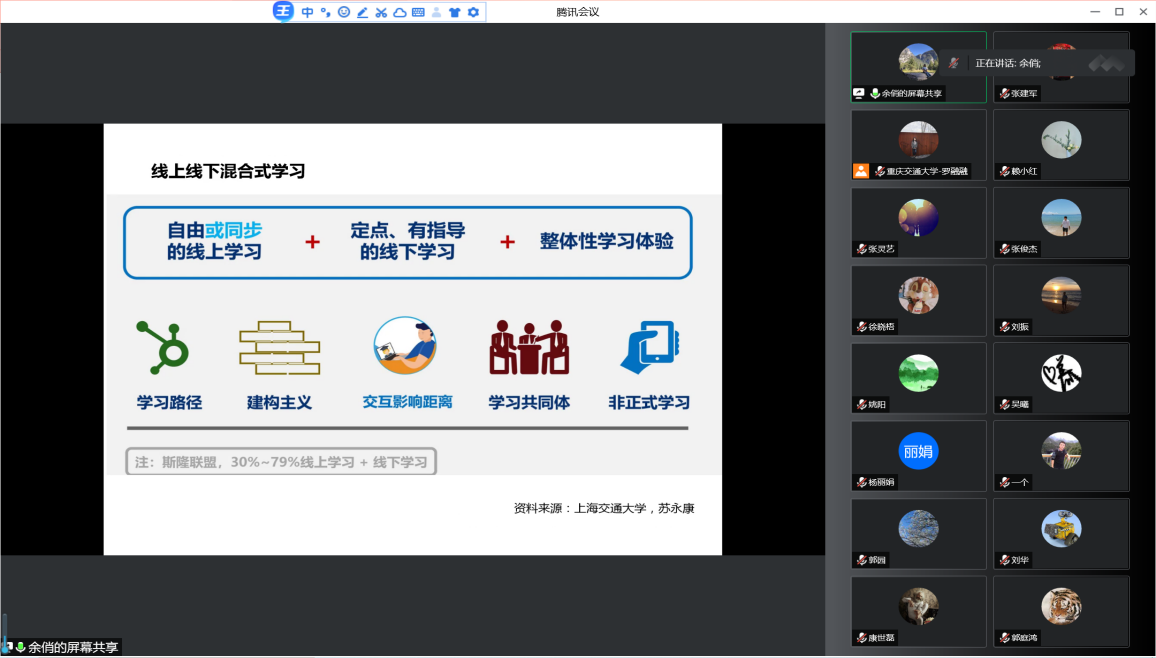Click the cloud icon in IME toolbar
The width and height of the screenshot is (1156, 658).
pos(399,12)
